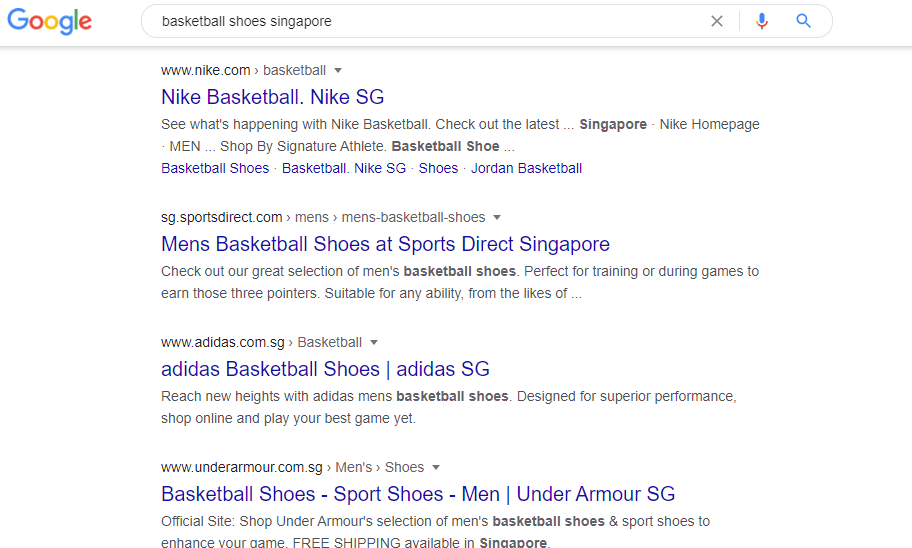Screen dimensions: 912x548
Task: Click the Google logo
Action: [x=49, y=21]
